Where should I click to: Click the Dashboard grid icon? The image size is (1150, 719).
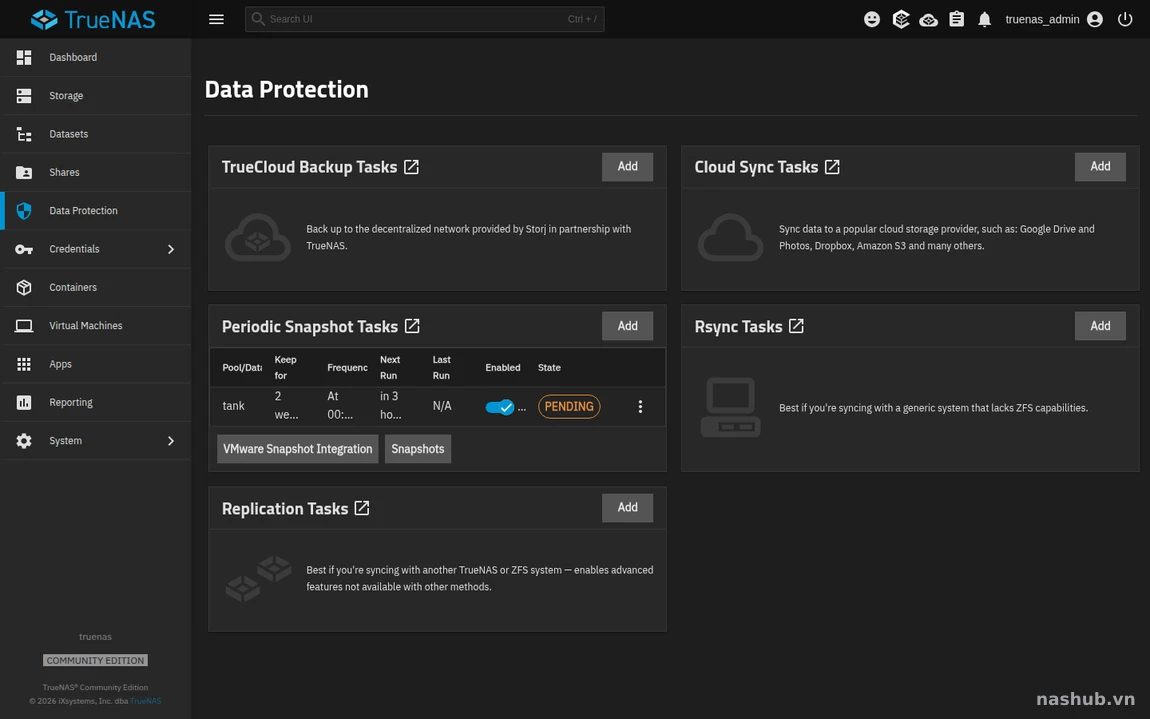[x=24, y=57]
